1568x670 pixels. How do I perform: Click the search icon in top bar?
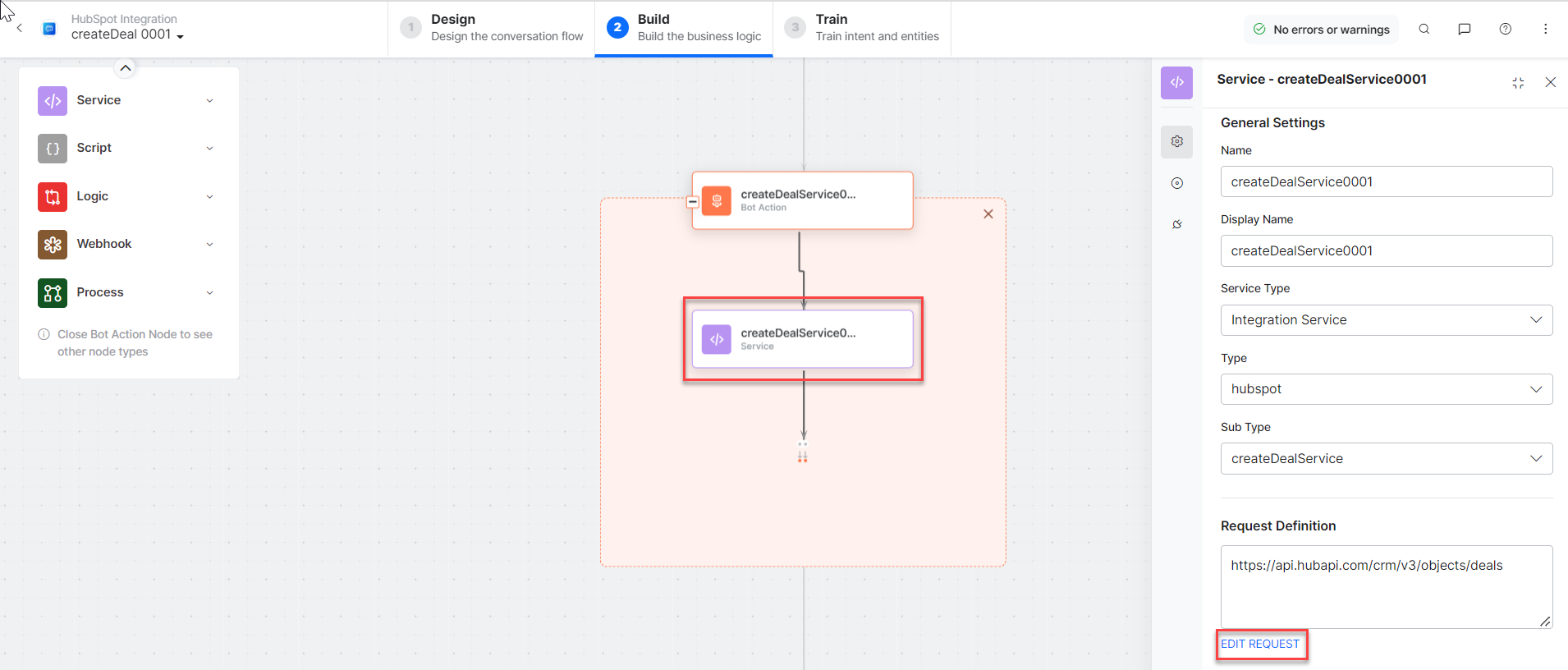coord(1424,30)
